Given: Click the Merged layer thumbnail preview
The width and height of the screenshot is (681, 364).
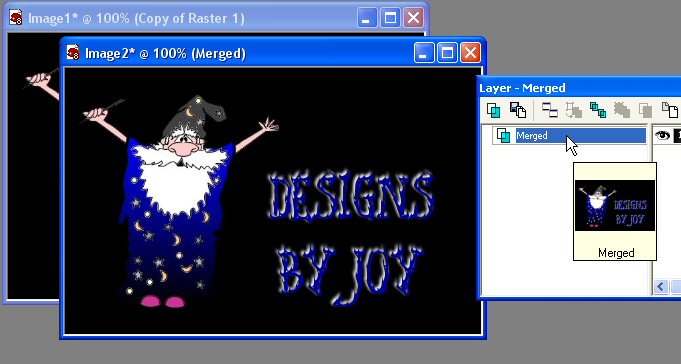Looking at the screenshot, I should (615, 205).
